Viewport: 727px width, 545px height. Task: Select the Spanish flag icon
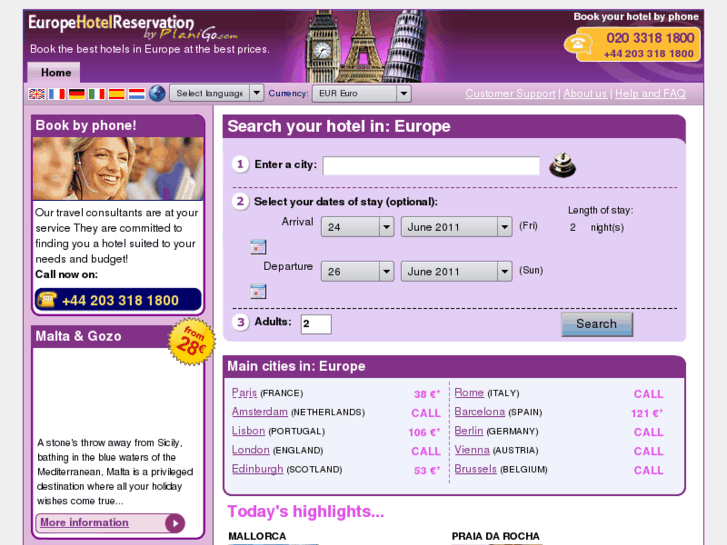point(116,94)
